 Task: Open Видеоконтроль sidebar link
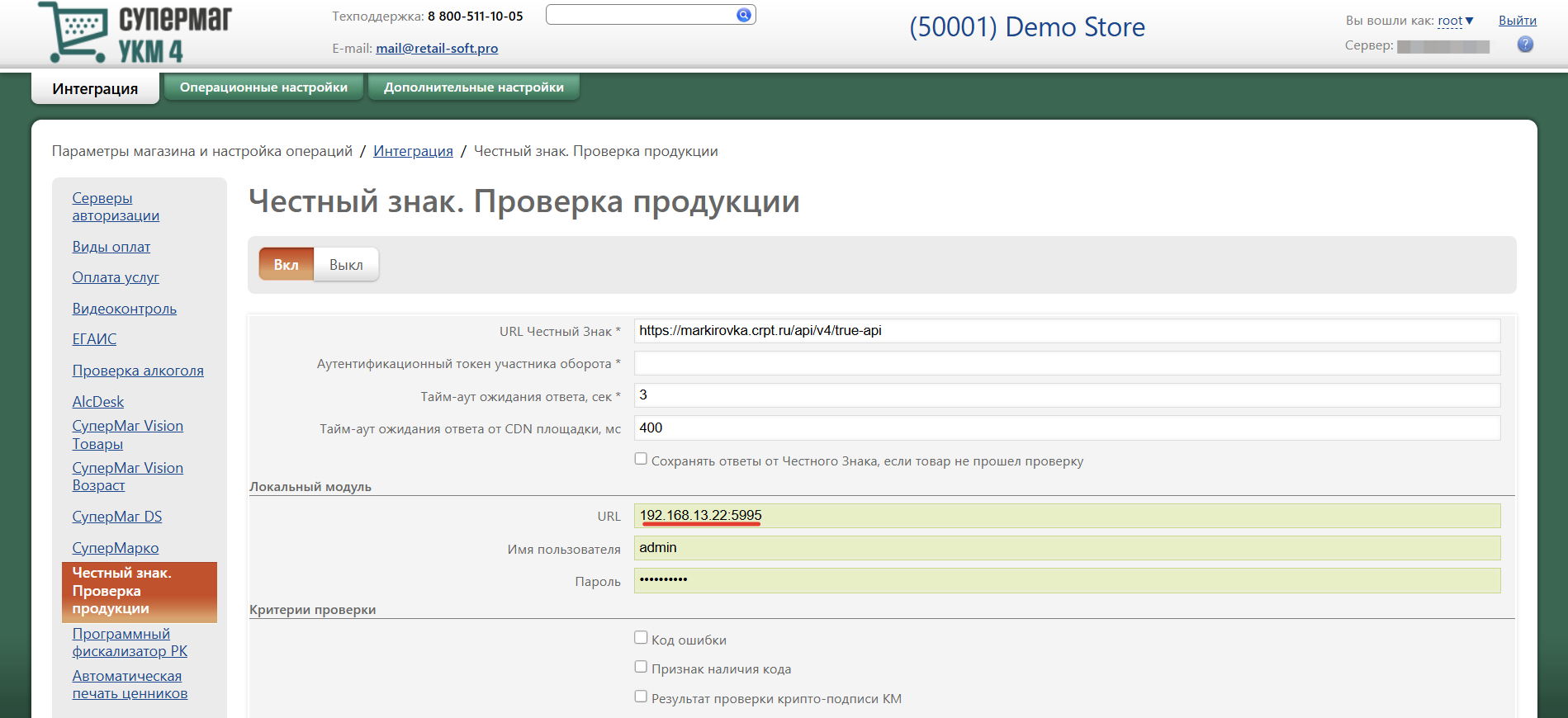125,309
